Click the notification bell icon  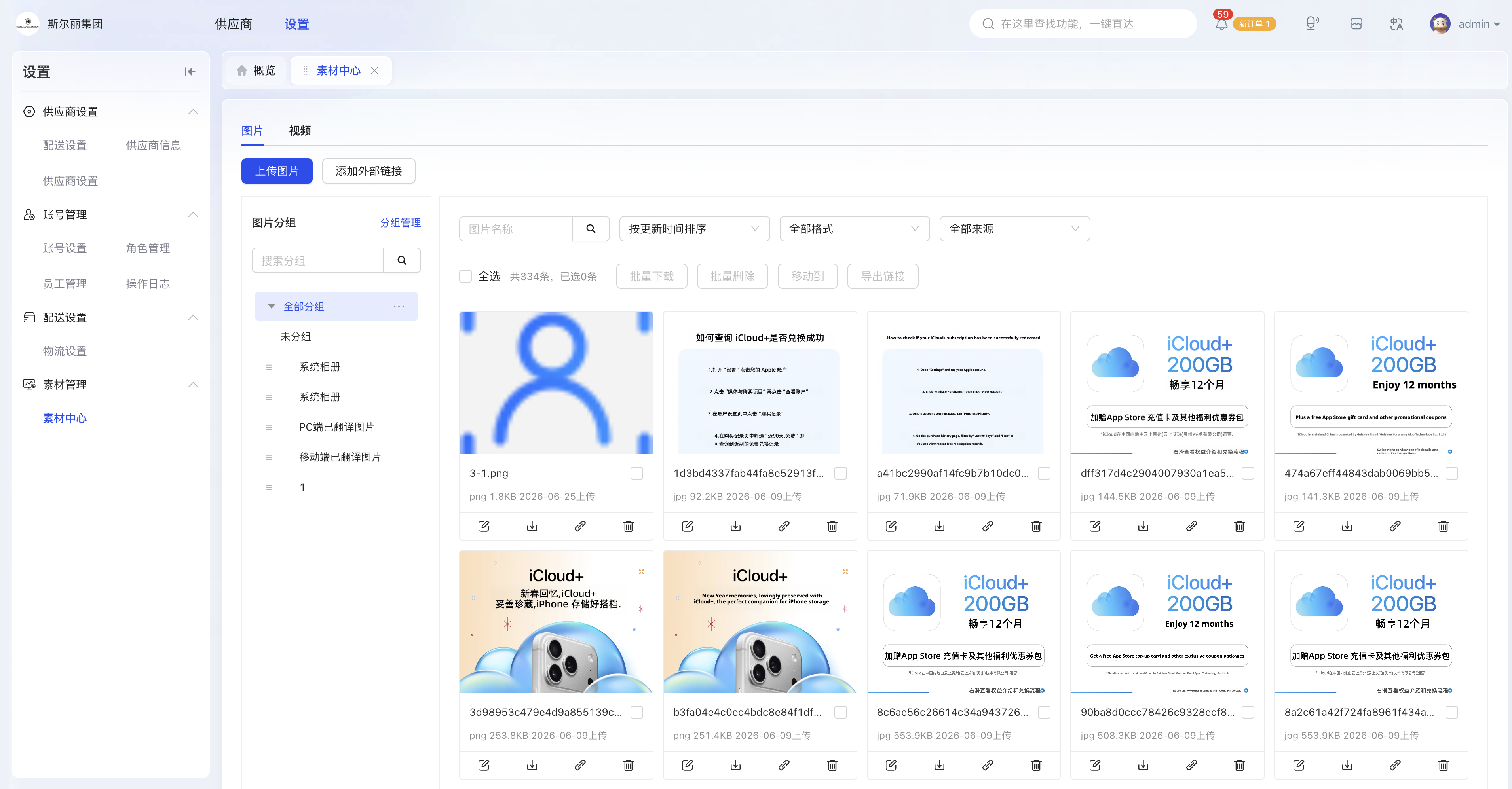tap(1221, 24)
